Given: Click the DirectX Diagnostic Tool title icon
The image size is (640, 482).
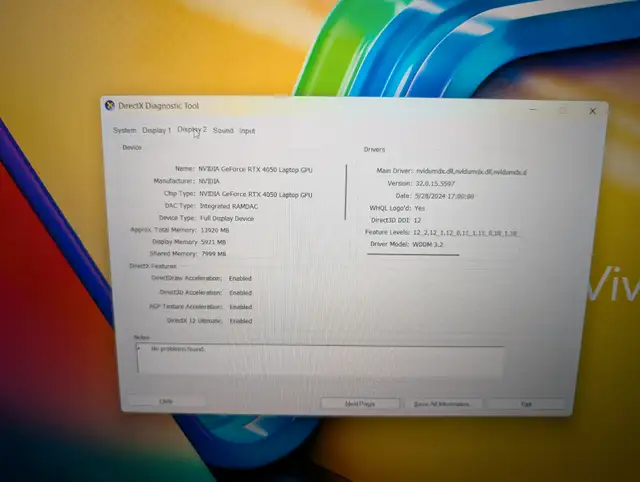Looking at the screenshot, I should click(x=109, y=105).
